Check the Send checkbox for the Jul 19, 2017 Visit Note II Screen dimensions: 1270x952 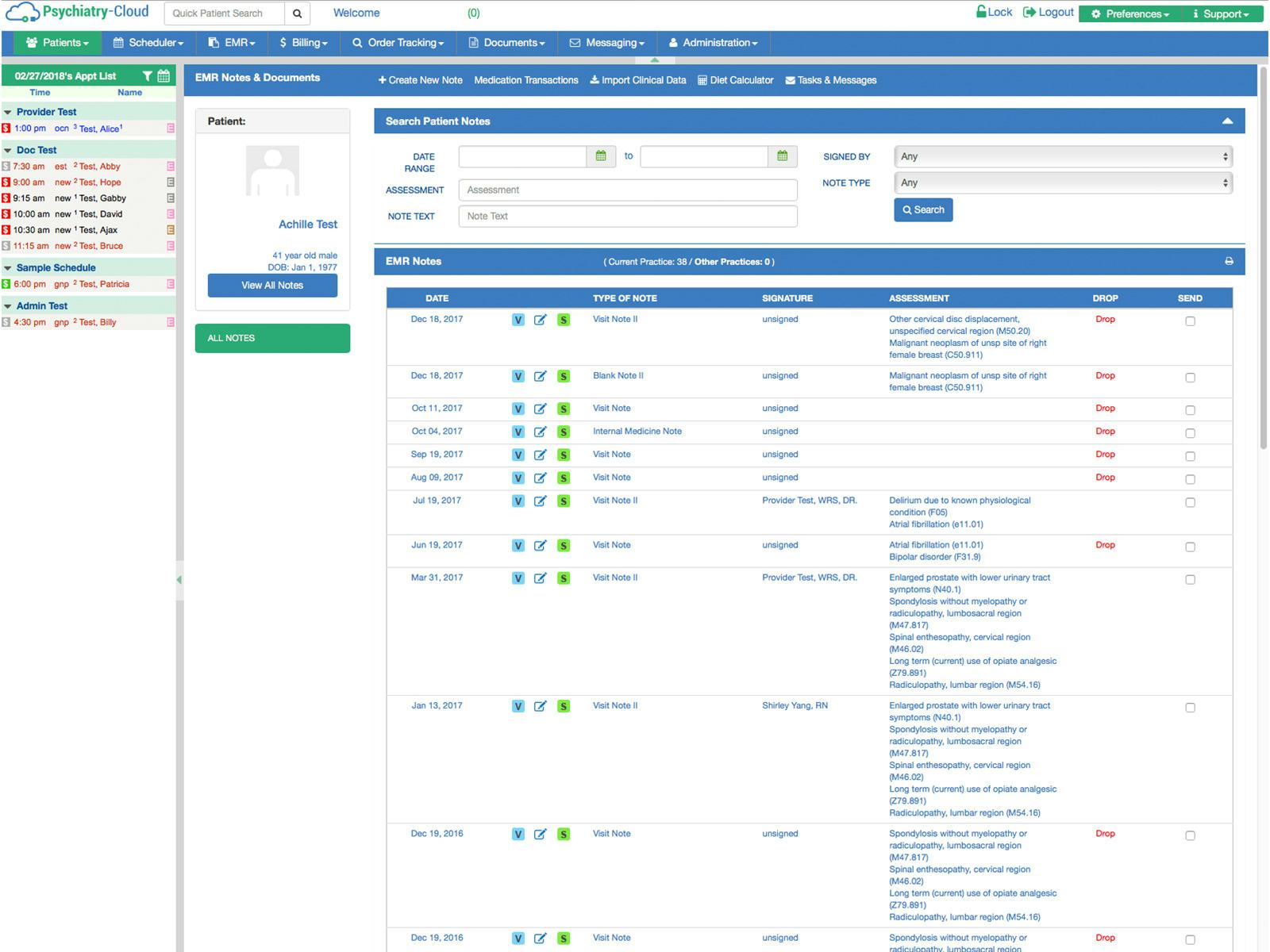point(1190,501)
